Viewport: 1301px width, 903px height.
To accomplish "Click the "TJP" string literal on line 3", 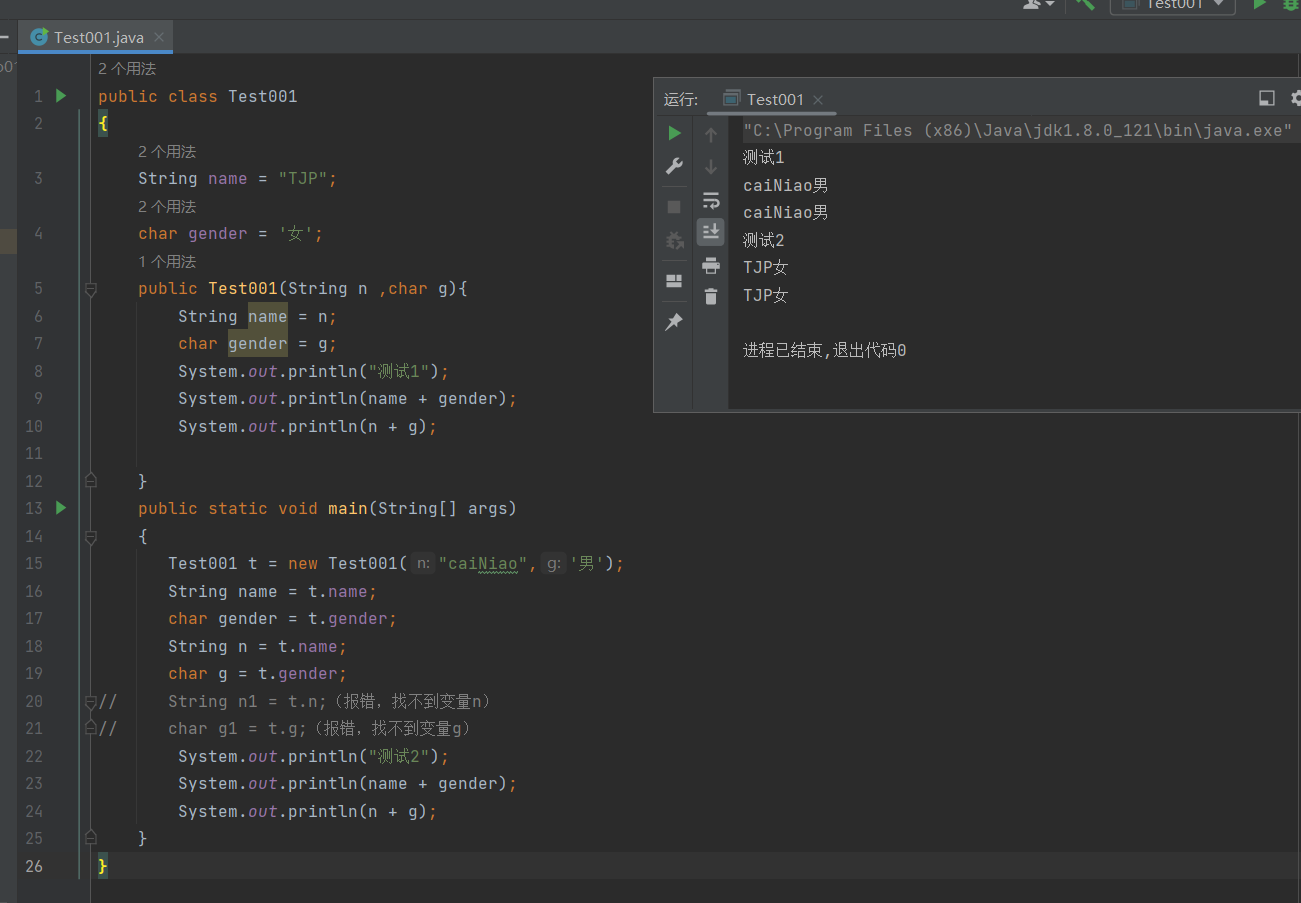I will (x=303, y=178).
